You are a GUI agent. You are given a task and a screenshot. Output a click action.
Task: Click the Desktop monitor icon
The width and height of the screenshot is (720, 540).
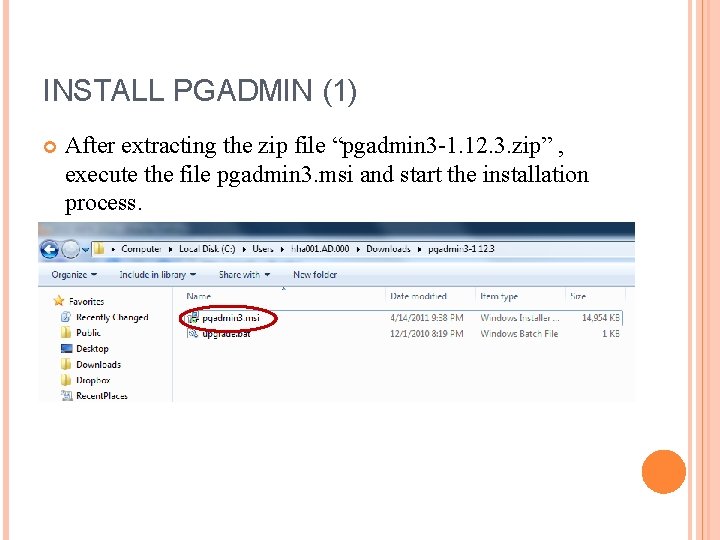pos(67,349)
